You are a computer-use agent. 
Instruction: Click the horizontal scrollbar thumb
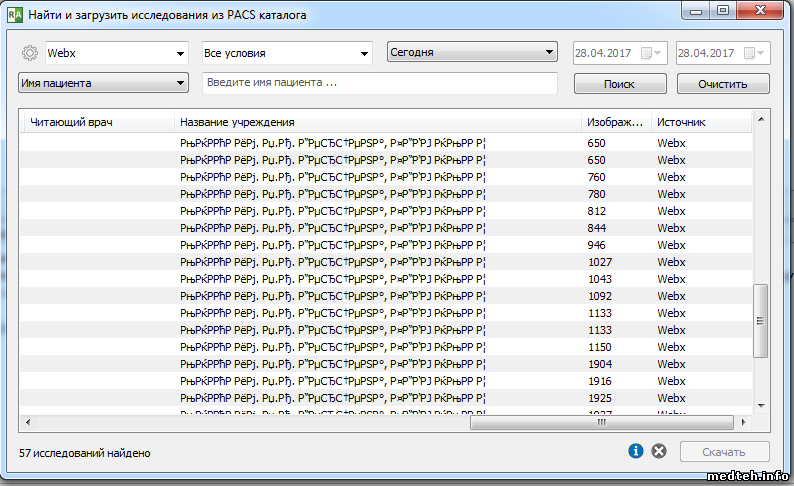(601, 422)
